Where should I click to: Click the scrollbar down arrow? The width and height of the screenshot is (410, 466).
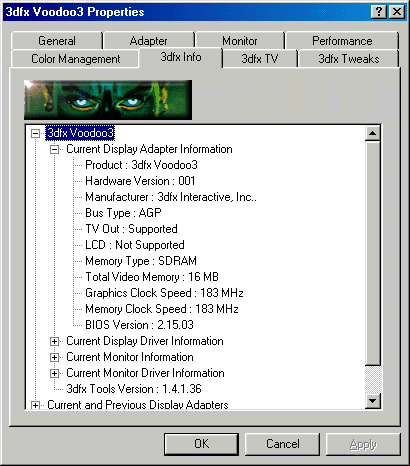373,401
